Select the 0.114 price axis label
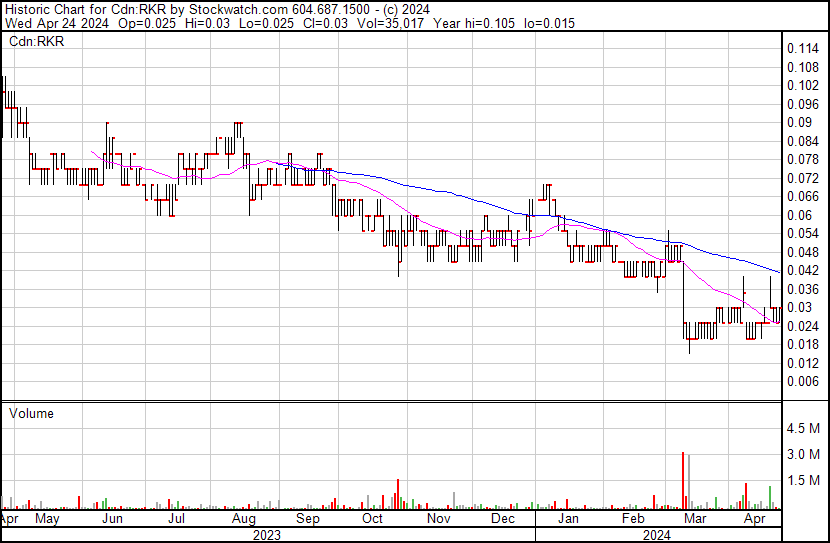Viewport: 830px width, 543px height. click(x=802, y=49)
